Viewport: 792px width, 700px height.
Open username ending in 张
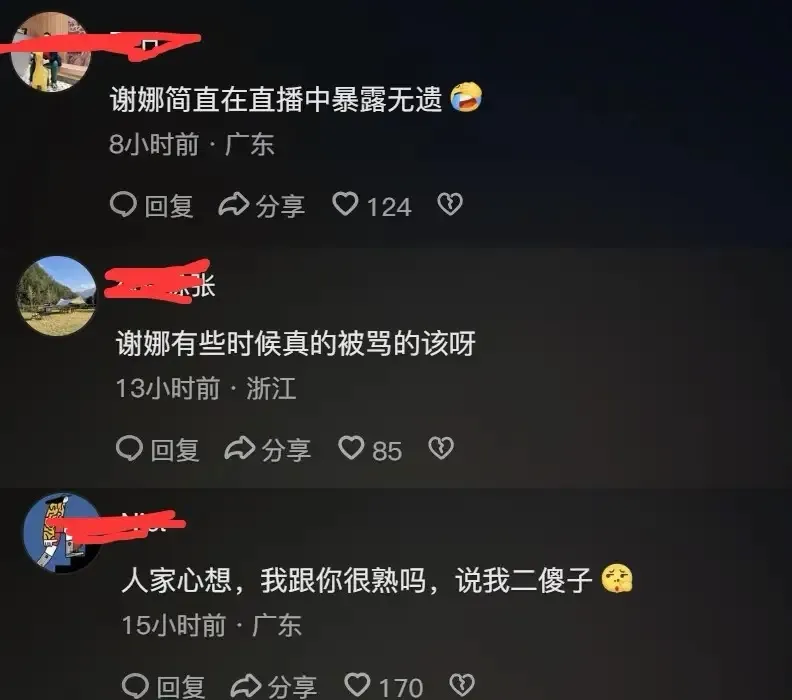pos(160,285)
